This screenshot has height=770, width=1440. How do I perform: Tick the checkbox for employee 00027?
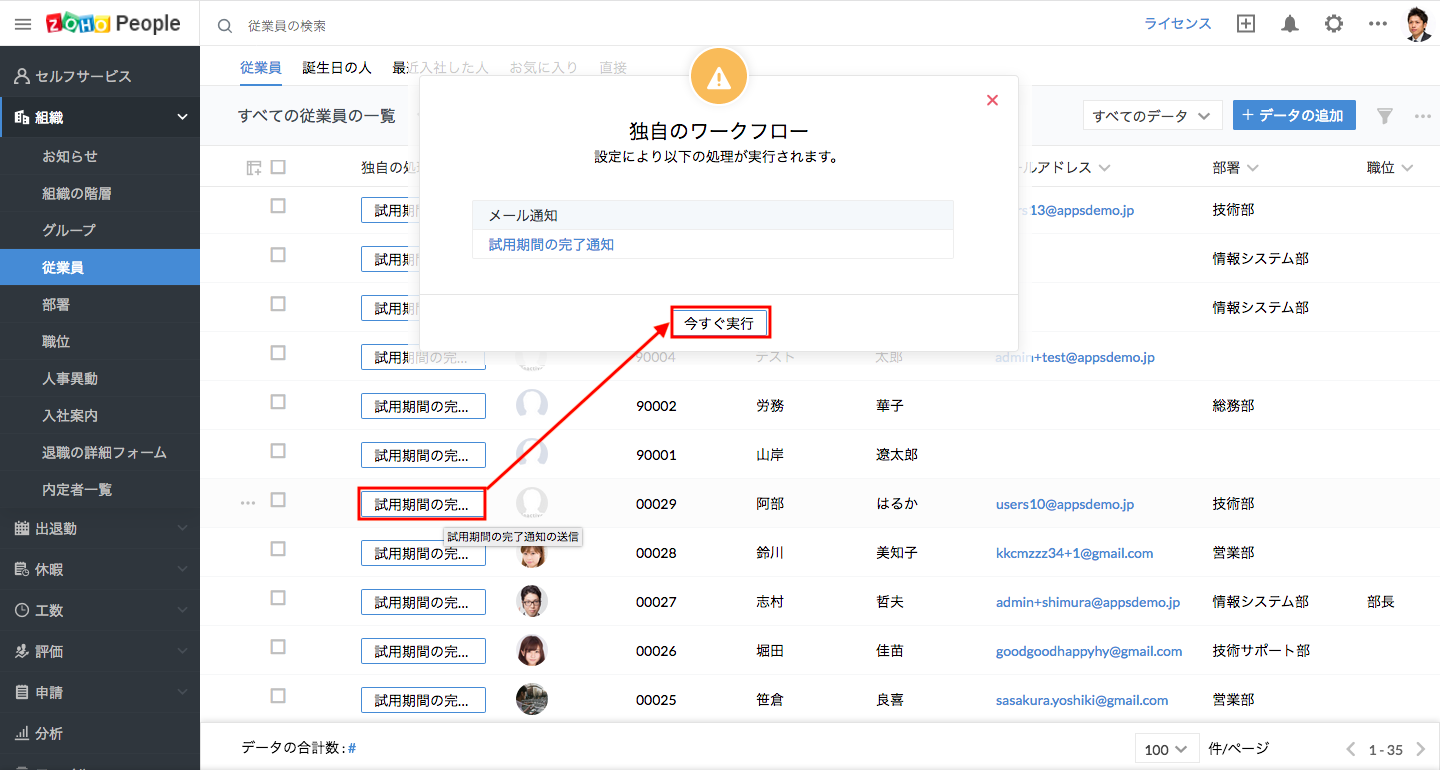[x=278, y=598]
